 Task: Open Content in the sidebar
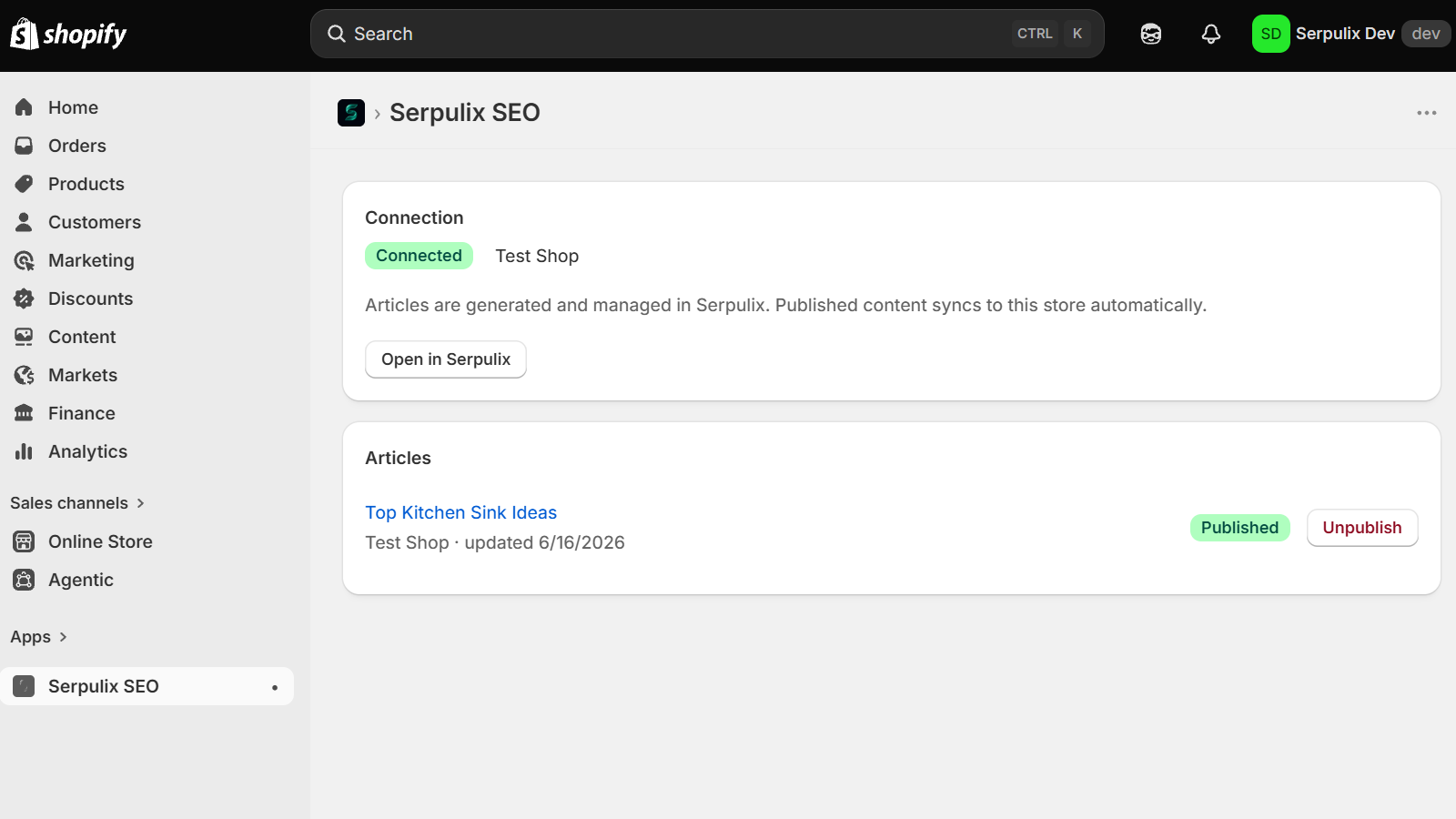click(x=147, y=337)
